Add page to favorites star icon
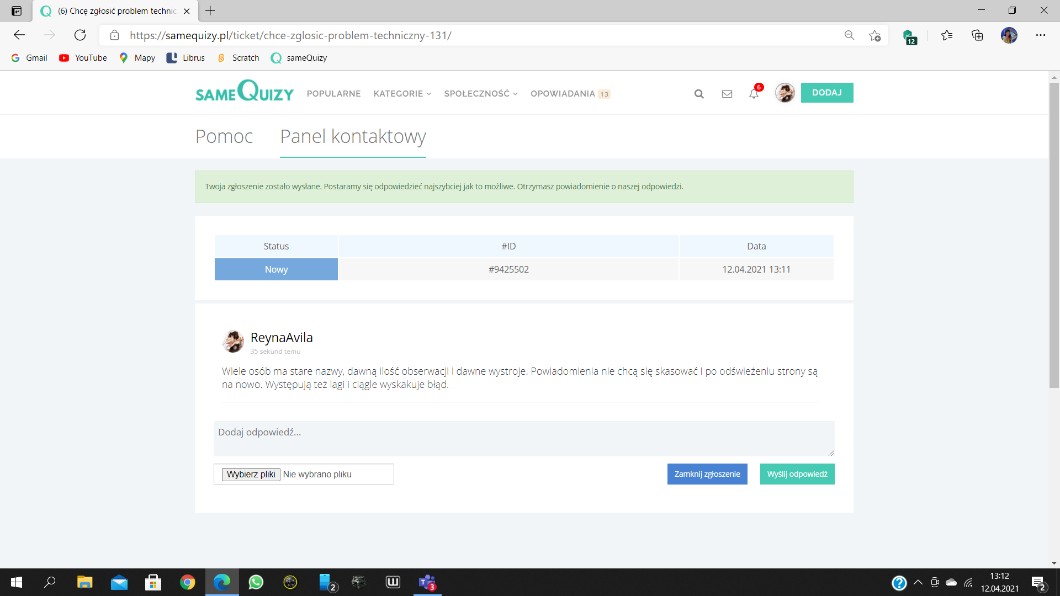 (x=875, y=35)
